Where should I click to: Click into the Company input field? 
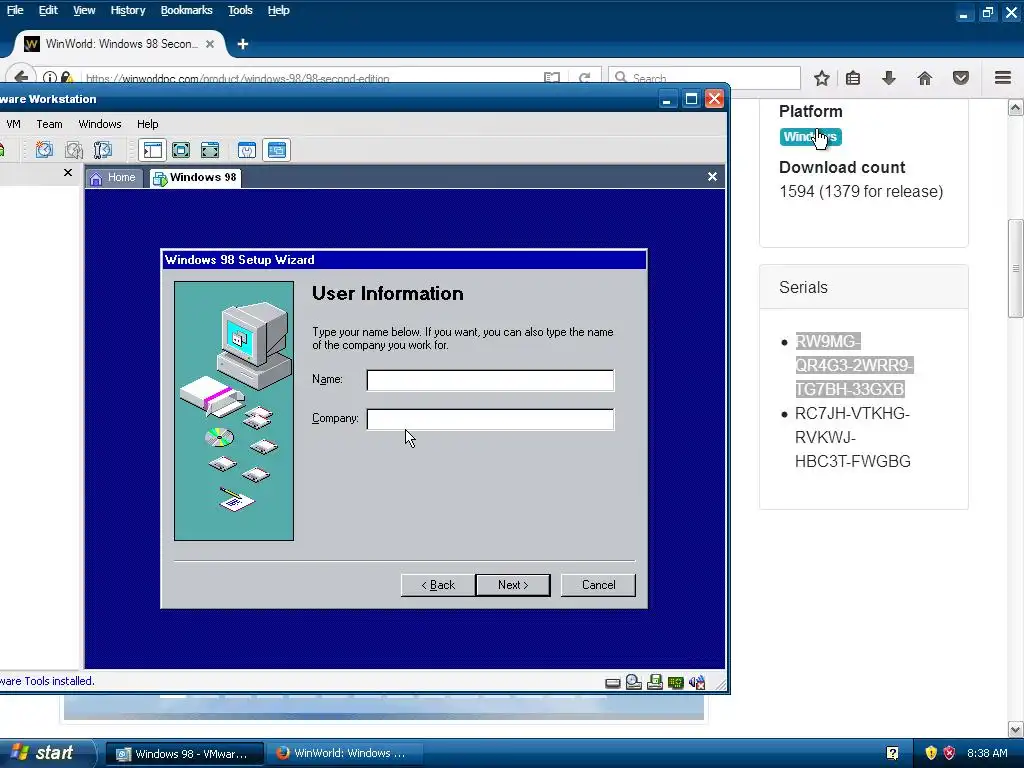490,419
